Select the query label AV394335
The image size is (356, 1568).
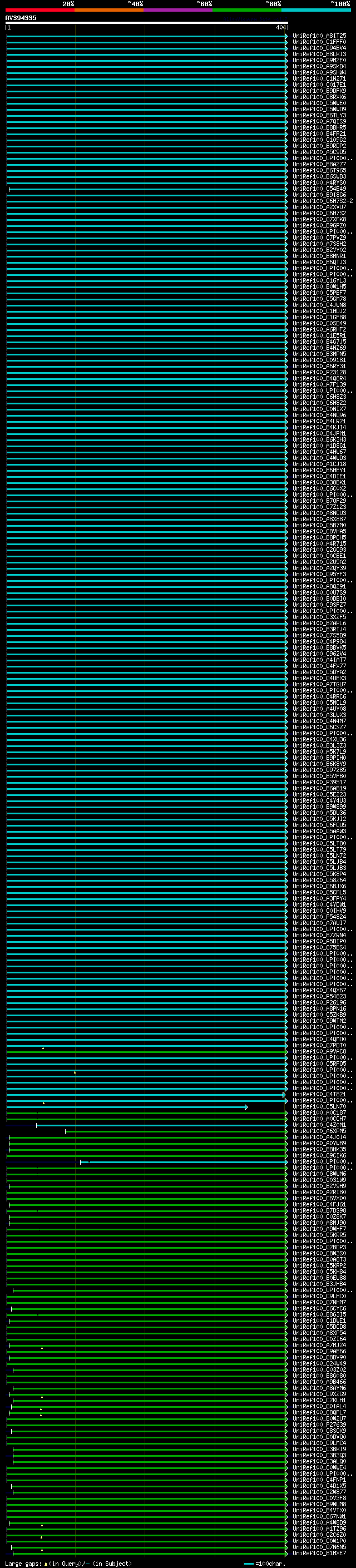21,18
